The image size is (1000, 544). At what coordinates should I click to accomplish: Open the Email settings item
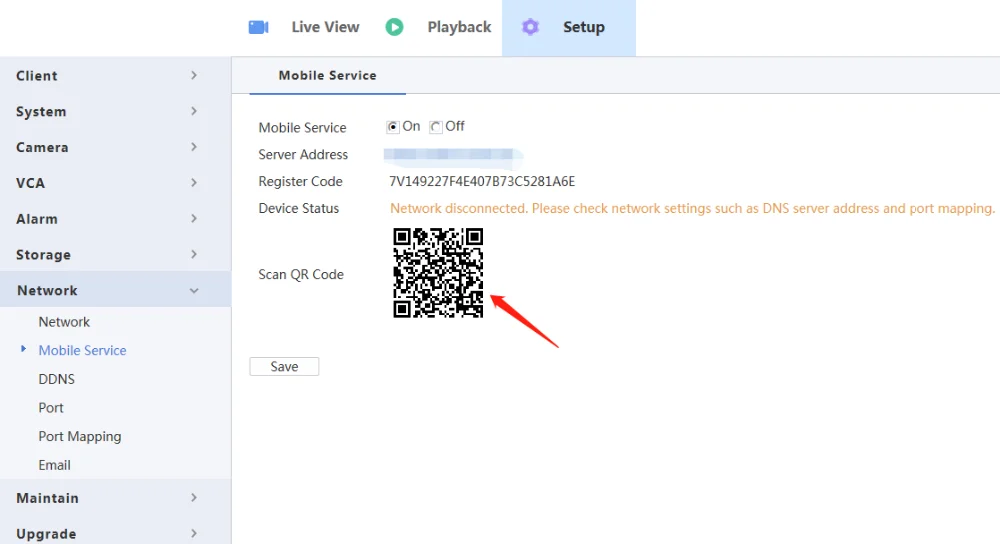[x=54, y=465]
